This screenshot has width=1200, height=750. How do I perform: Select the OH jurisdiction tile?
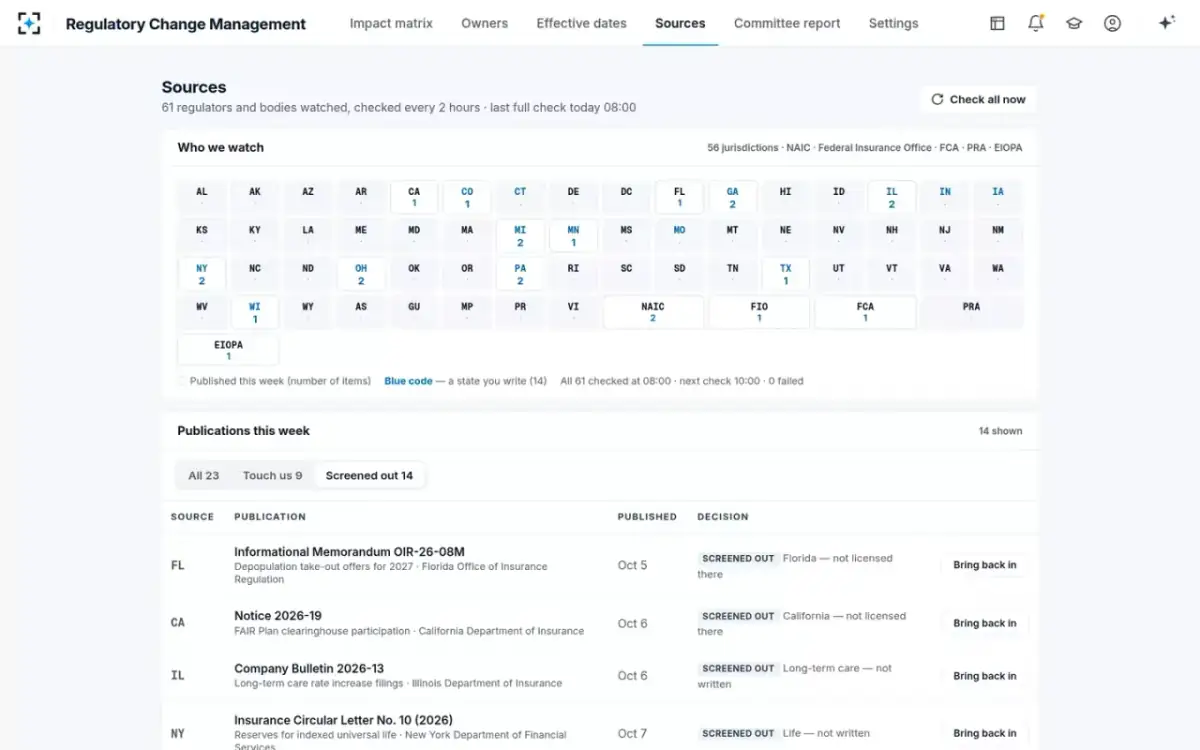pos(361,274)
